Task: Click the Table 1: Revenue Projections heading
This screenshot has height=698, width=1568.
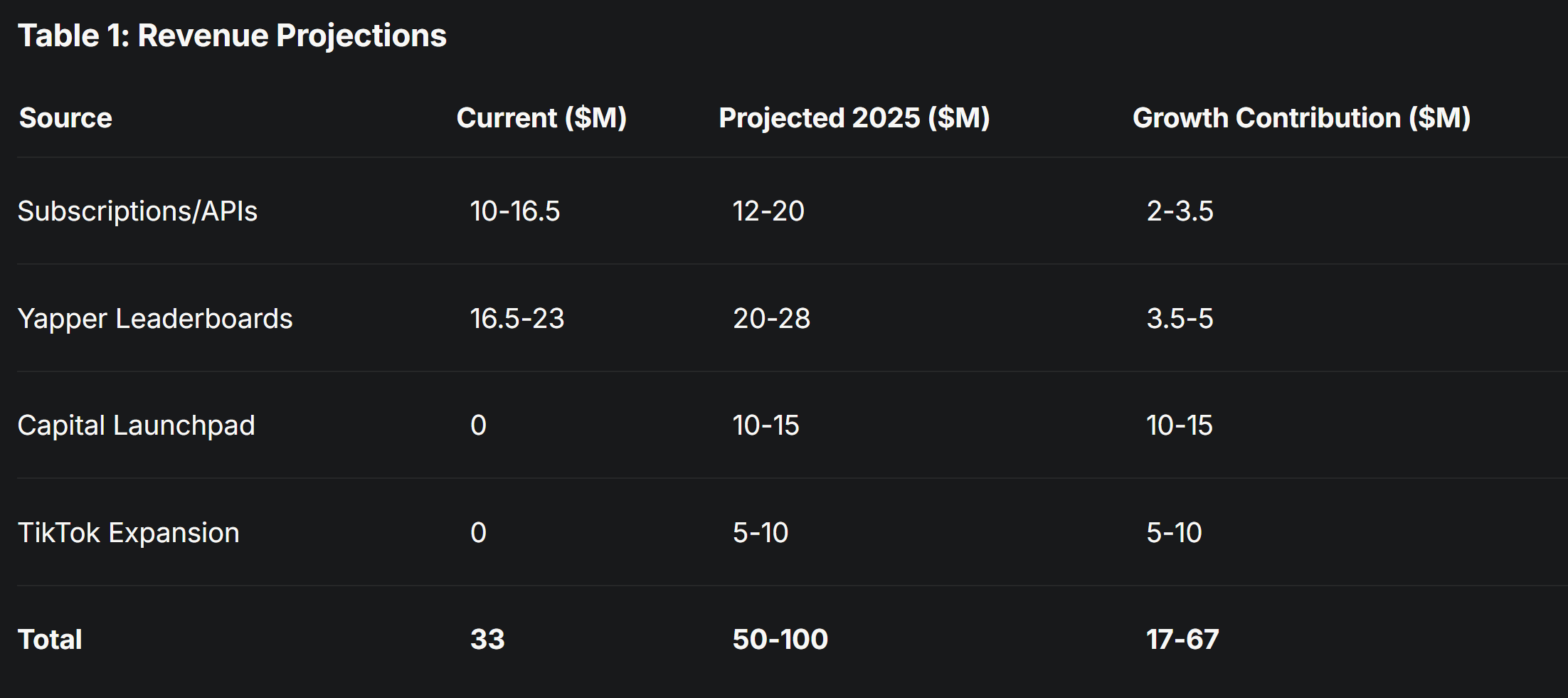Action: pos(232,36)
